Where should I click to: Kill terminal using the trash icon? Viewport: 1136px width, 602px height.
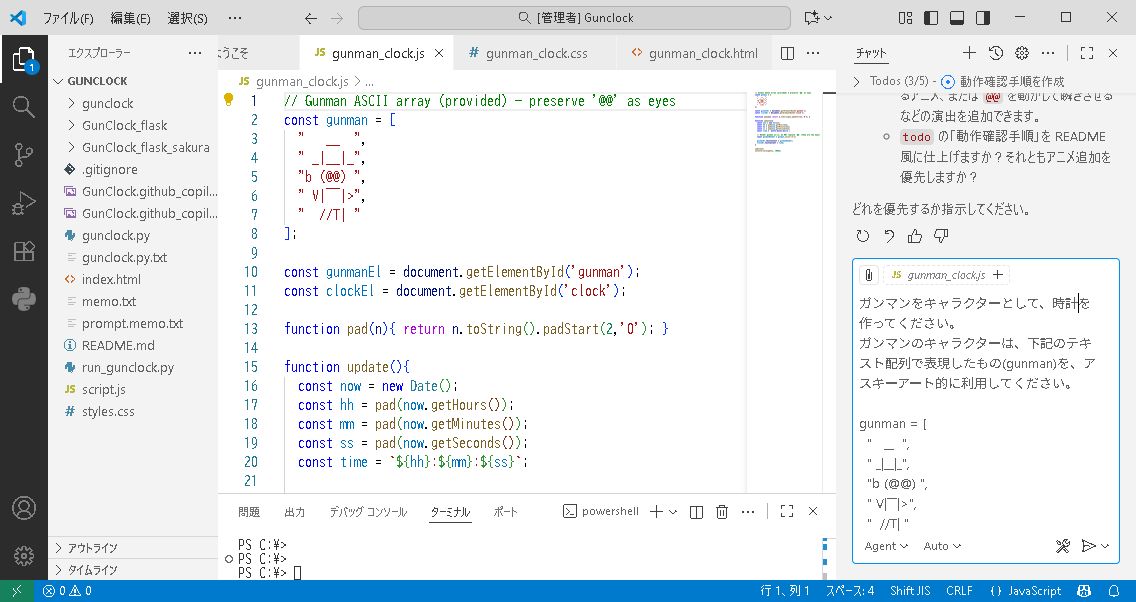(722, 512)
